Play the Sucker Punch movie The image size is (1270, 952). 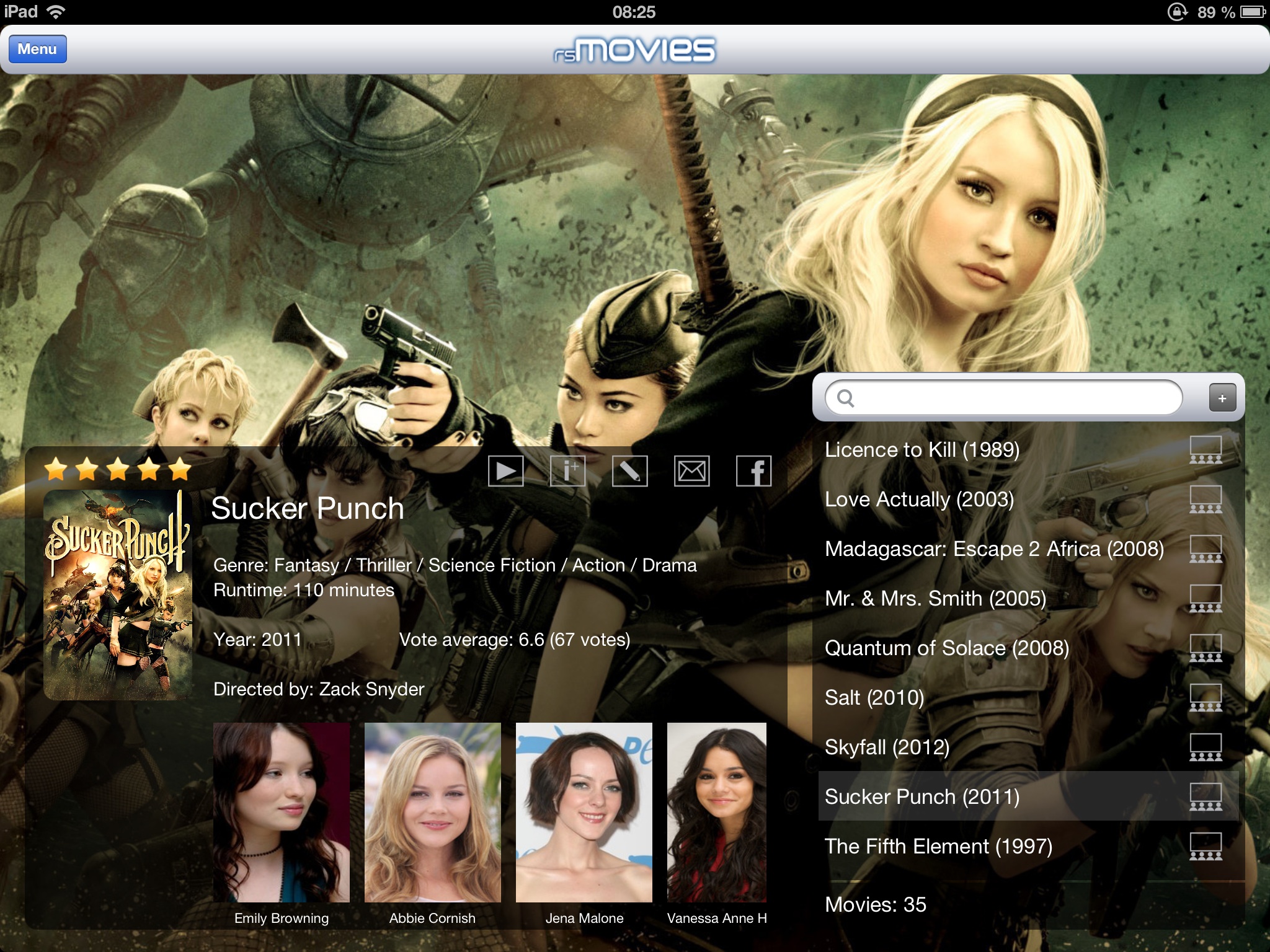tap(505, 472)
